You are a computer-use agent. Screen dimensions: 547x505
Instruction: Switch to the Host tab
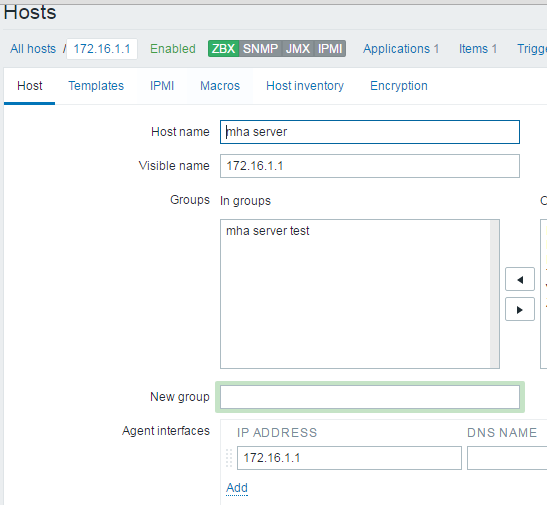click(30, 86)
